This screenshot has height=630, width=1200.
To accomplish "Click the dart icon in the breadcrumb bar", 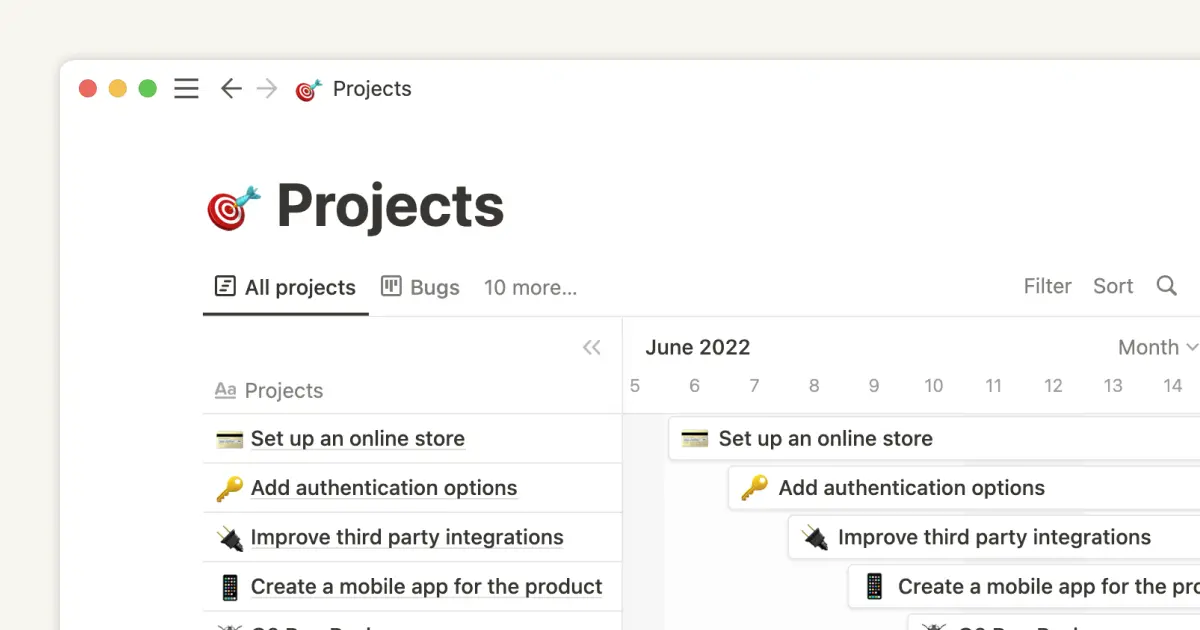I will tap(307, 88).
